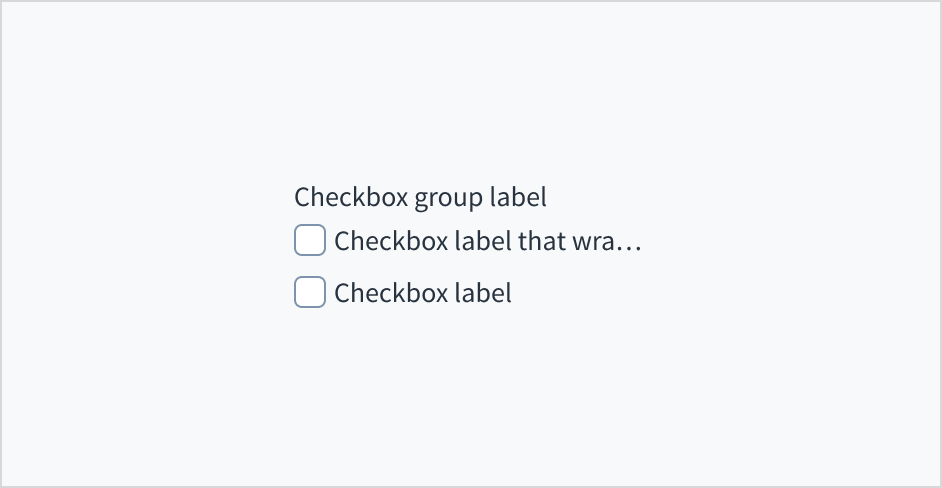Click the word 'label' in the second option
Viewport: 942px width, 488px height.
(483, 293)
